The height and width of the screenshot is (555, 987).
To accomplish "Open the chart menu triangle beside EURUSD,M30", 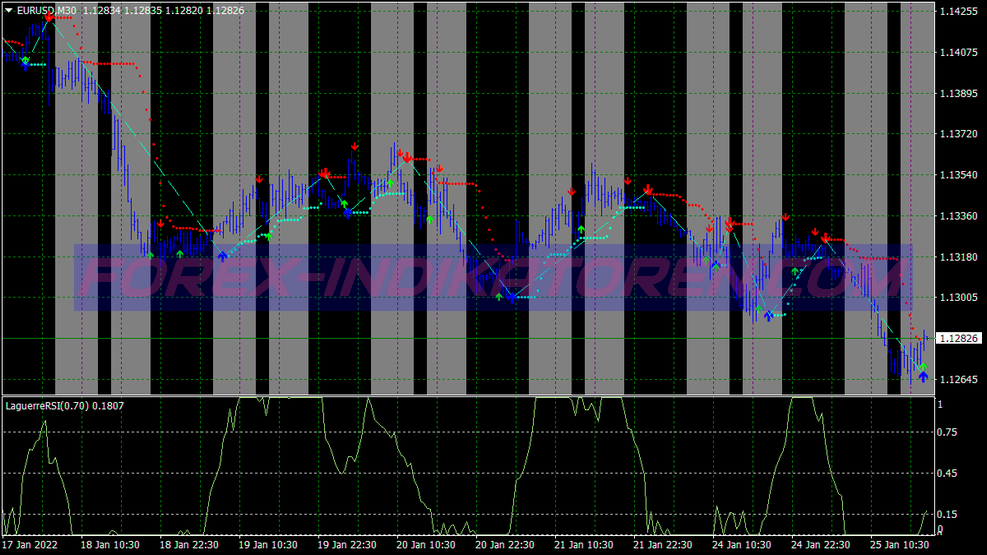I will coord(9,10).
